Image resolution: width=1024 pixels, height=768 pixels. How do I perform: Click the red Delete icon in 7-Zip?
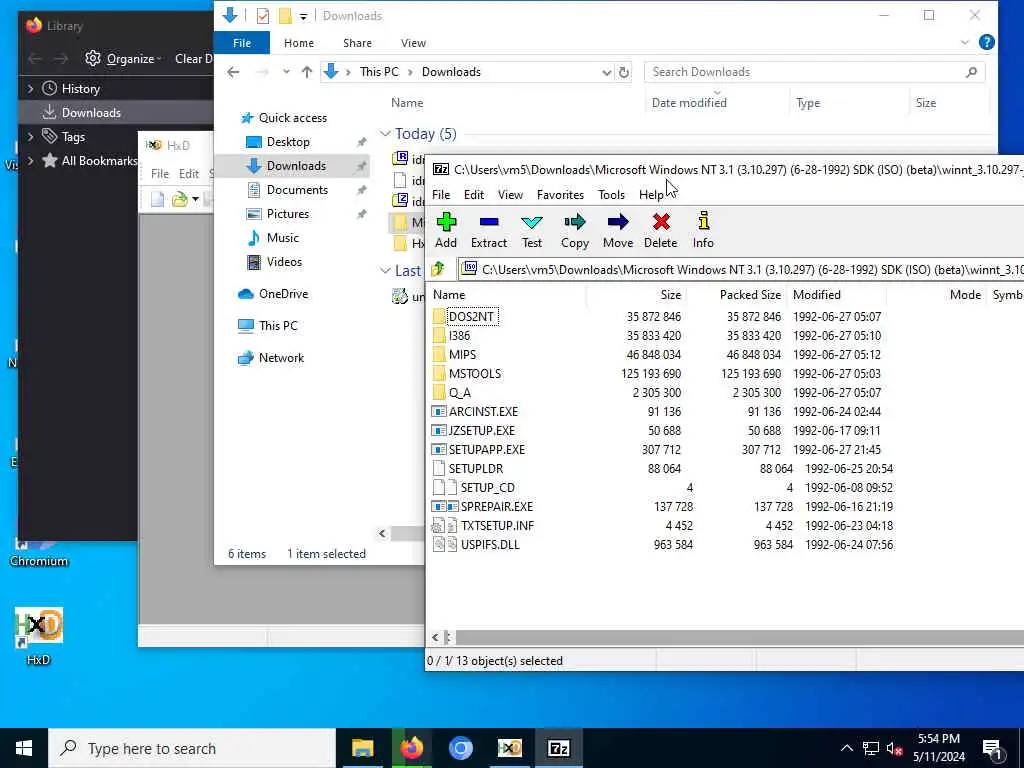click(661, 223)
